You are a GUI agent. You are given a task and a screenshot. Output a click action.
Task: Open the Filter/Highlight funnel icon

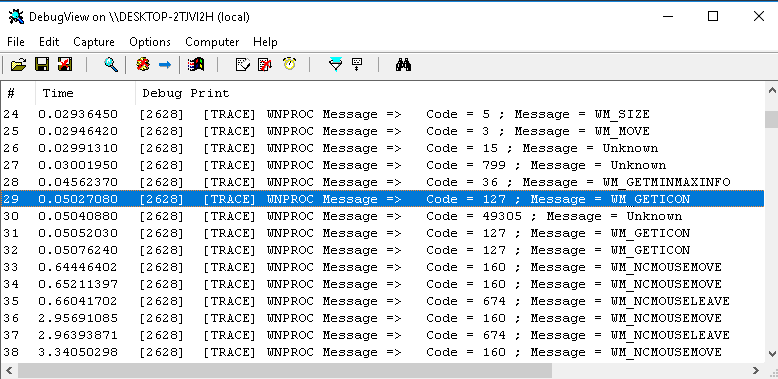click(x=336, y=64)
